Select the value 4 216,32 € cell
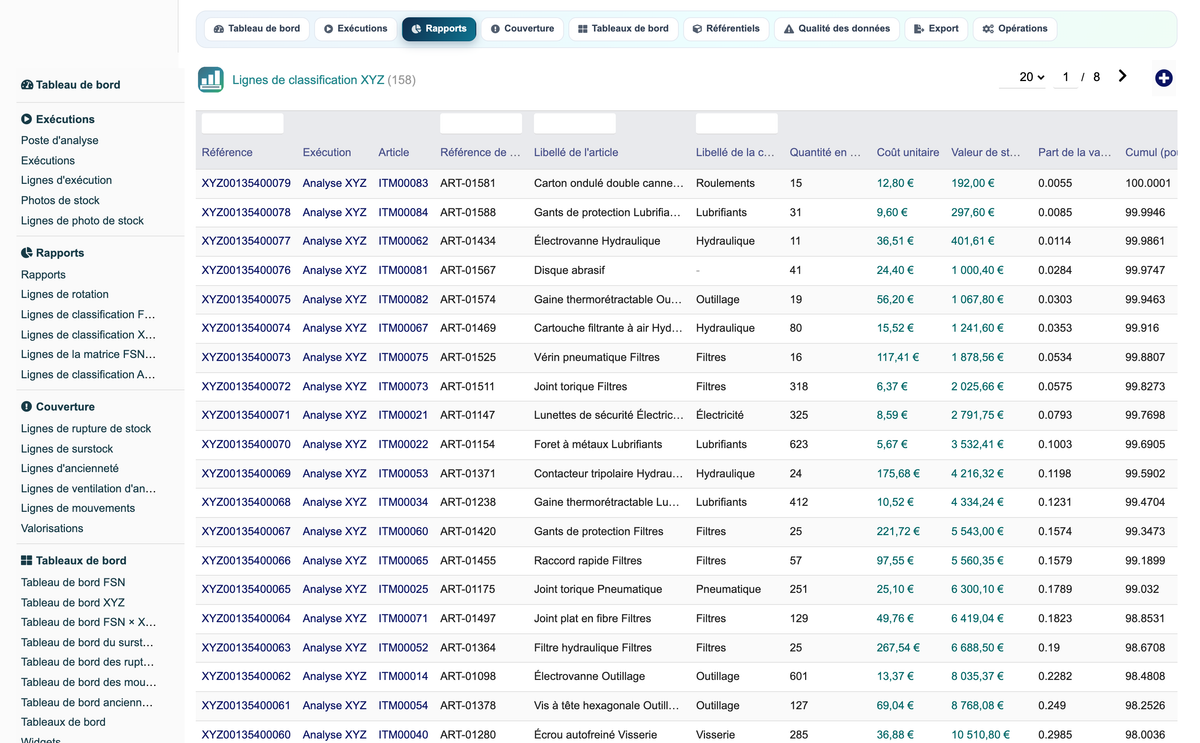Viewport: 1200px width, 743px height. point(977,473)
